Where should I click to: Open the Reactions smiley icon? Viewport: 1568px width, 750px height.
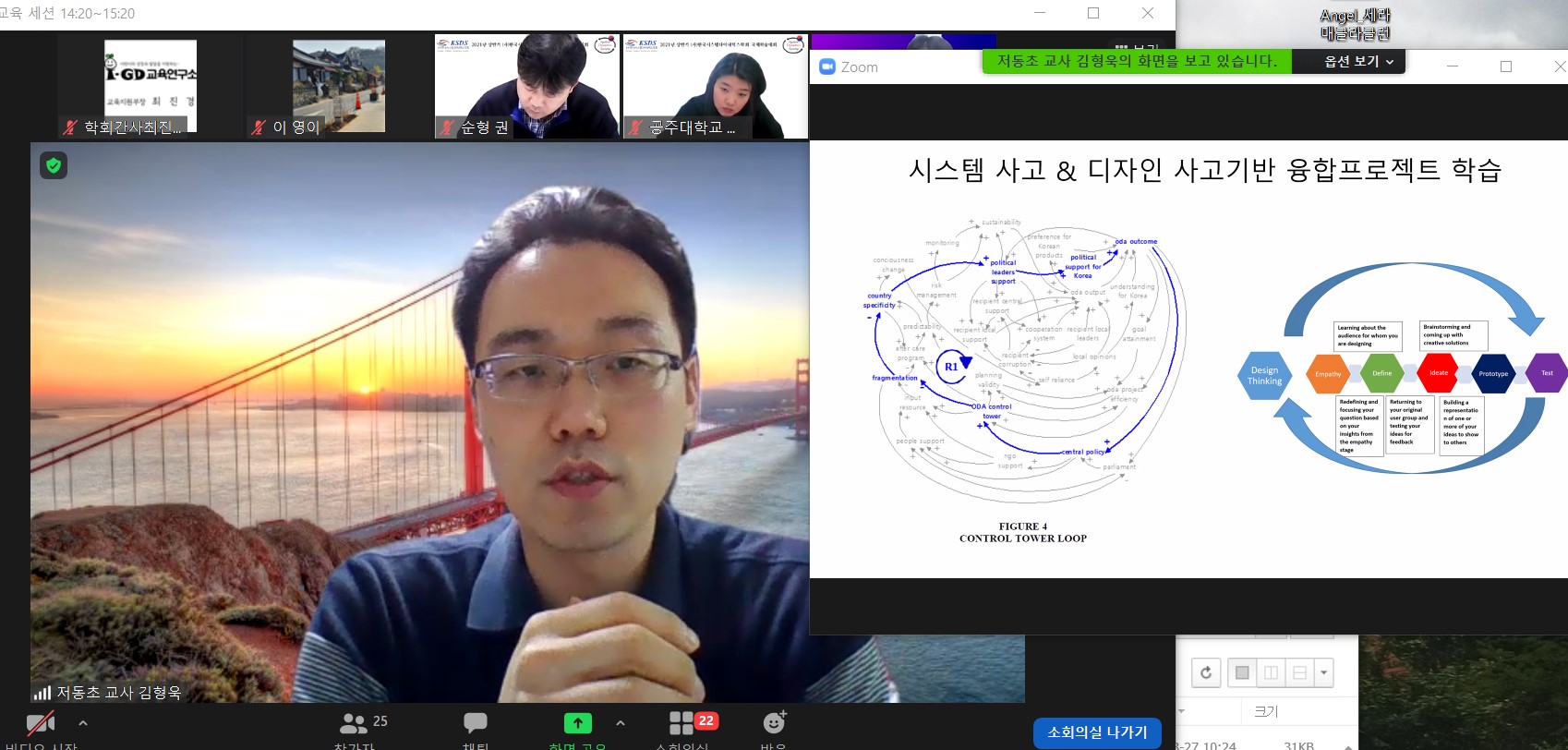coord(774,723)
